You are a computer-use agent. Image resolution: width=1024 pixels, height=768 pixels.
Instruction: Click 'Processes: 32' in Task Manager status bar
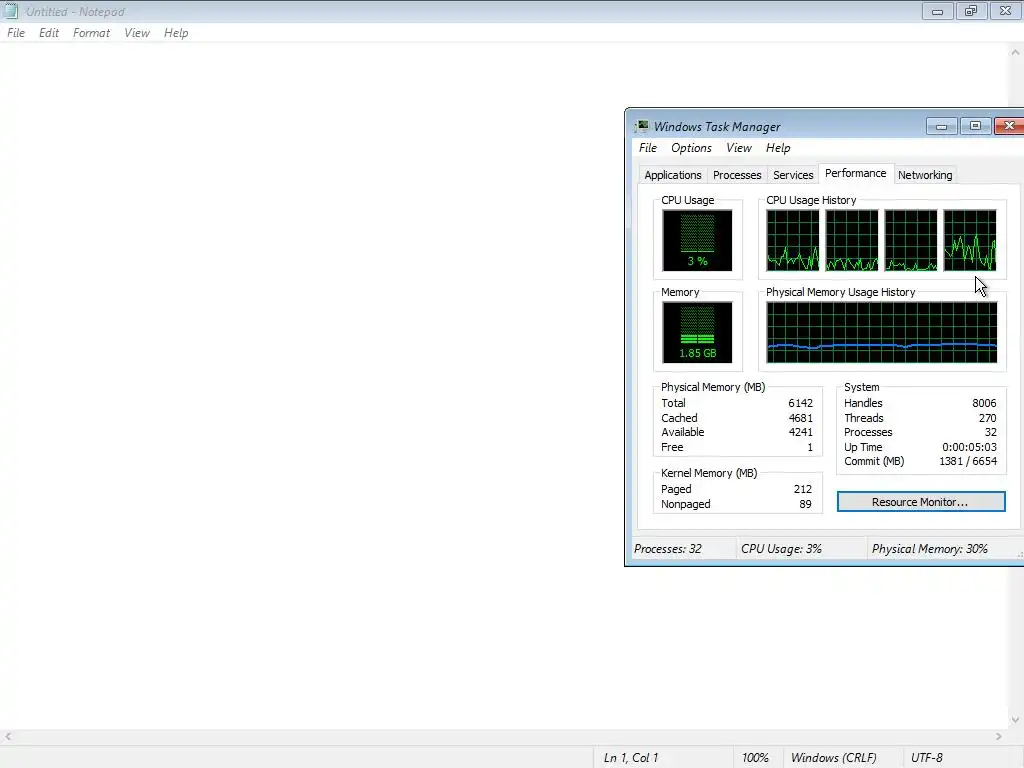point(667,549)
